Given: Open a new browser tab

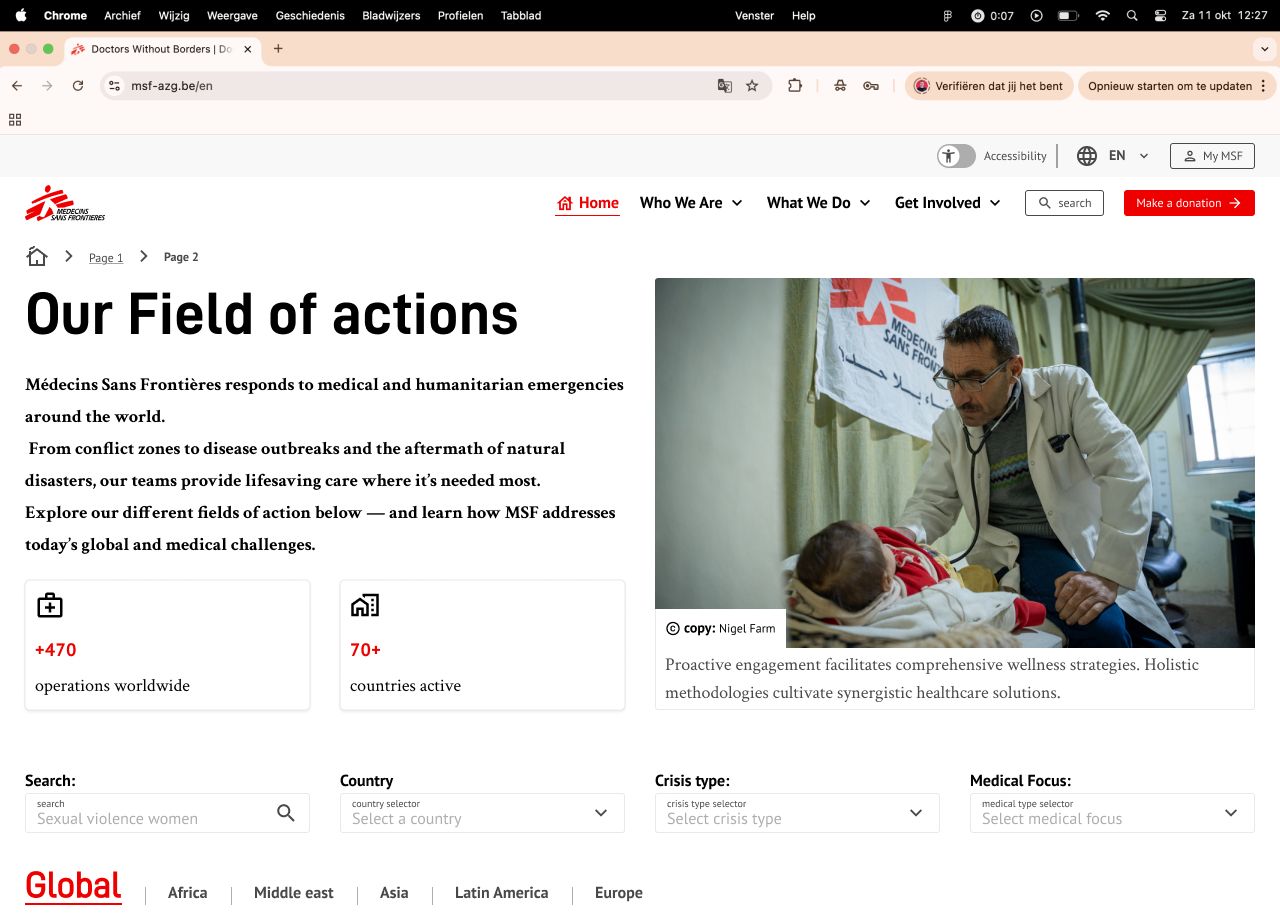Looking at the screenshot, I should 278,49.
